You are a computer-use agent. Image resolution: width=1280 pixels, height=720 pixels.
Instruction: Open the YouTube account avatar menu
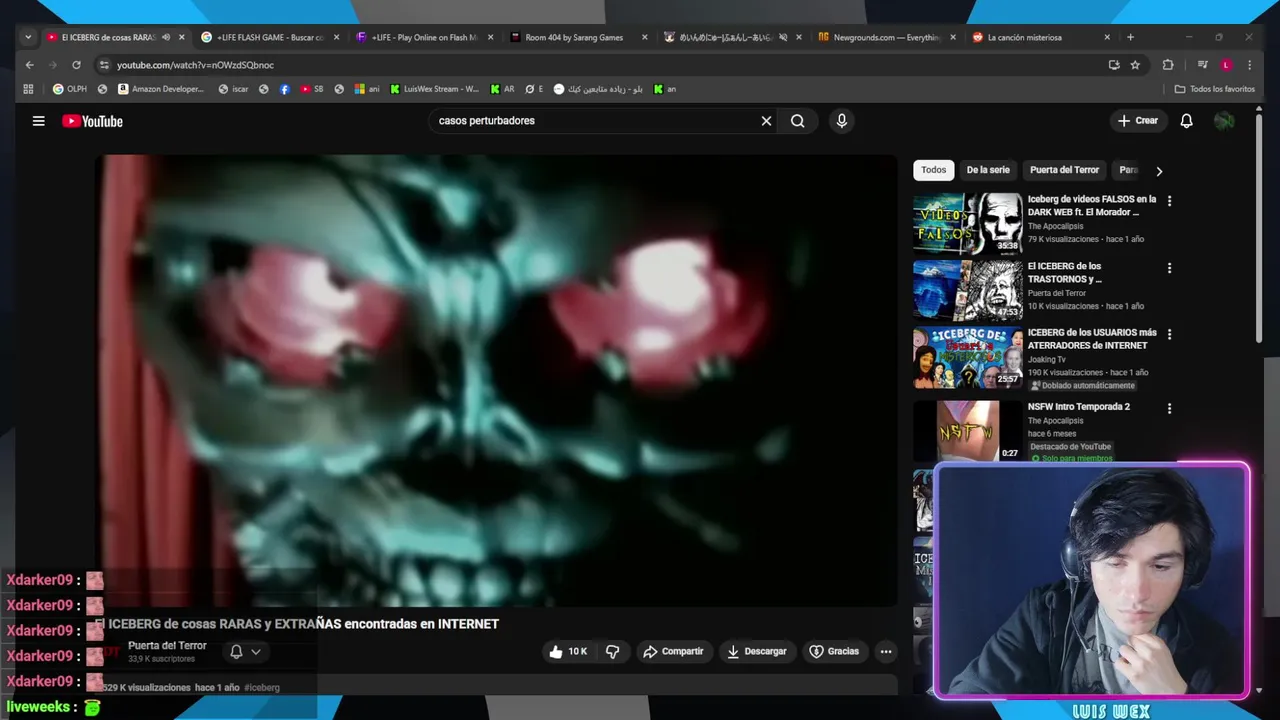pos(1224,121)
